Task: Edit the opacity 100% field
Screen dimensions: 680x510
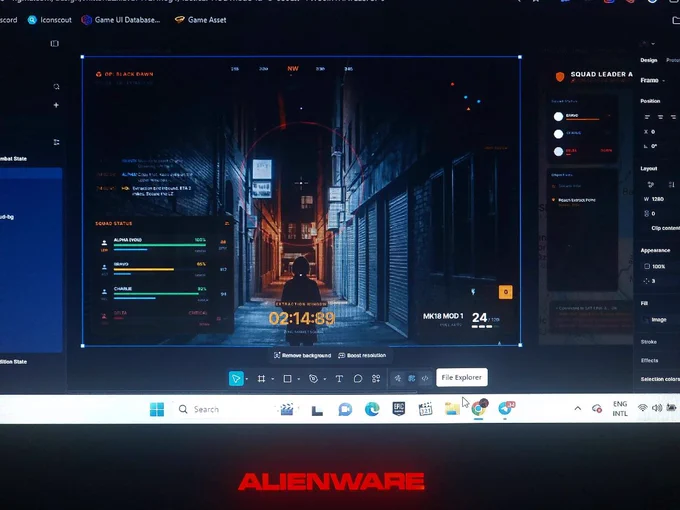Action: pos(659,266)
